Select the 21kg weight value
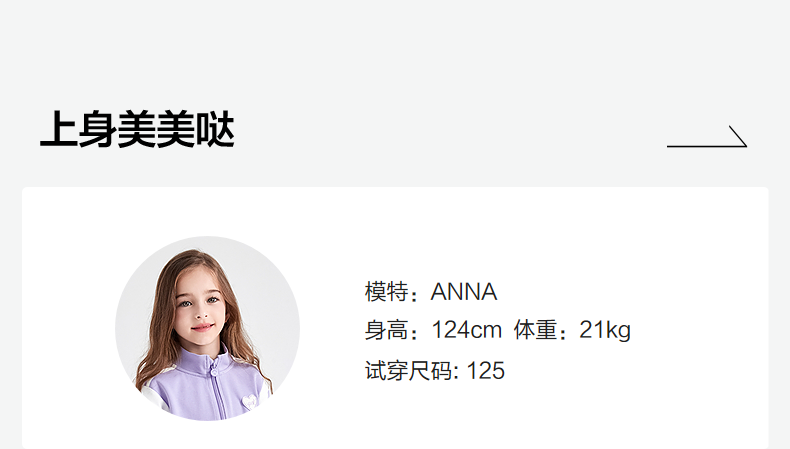The height and width of the screenshot is (449, 790). coord(605,331)
